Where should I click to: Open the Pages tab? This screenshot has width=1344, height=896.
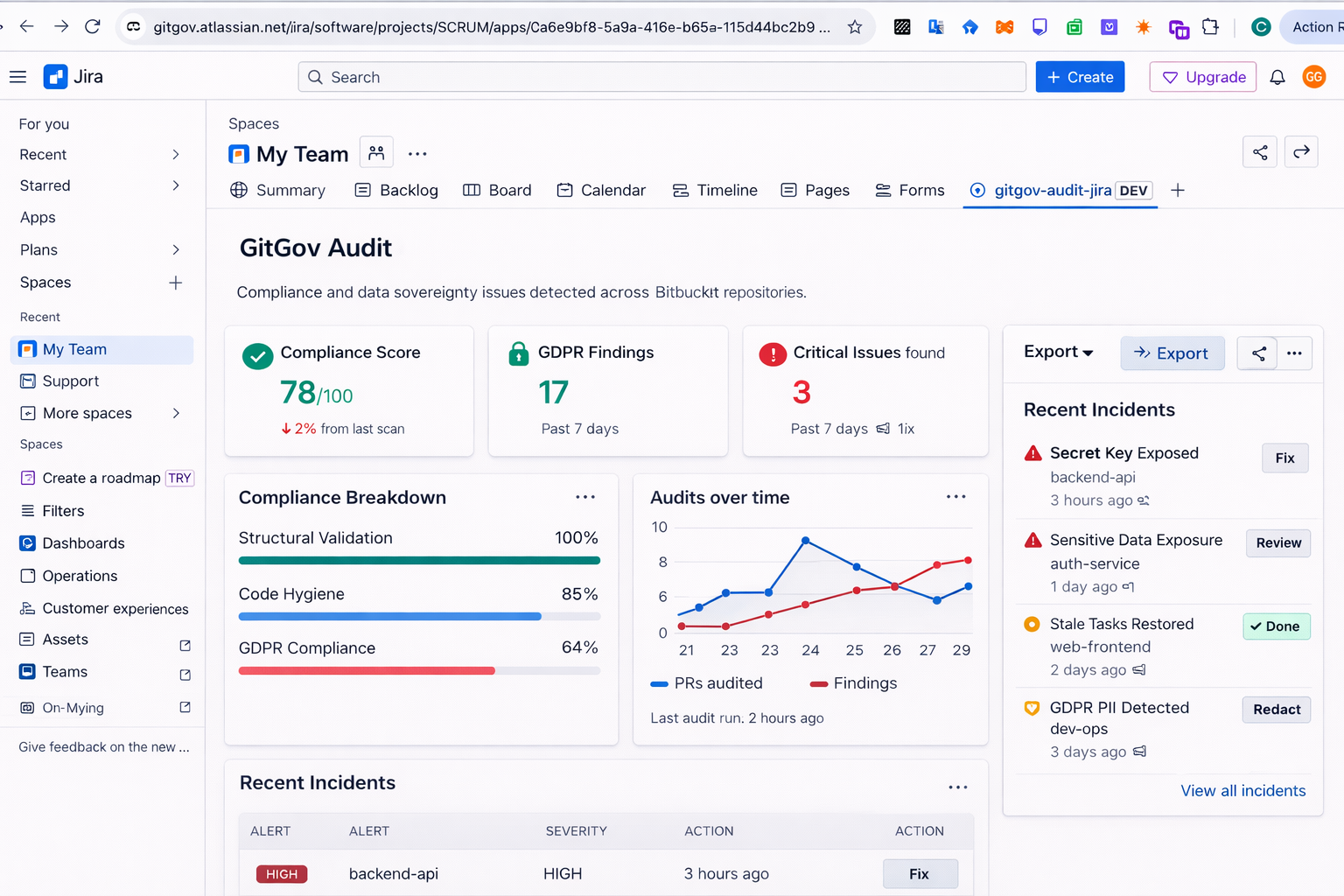point(815,190)
